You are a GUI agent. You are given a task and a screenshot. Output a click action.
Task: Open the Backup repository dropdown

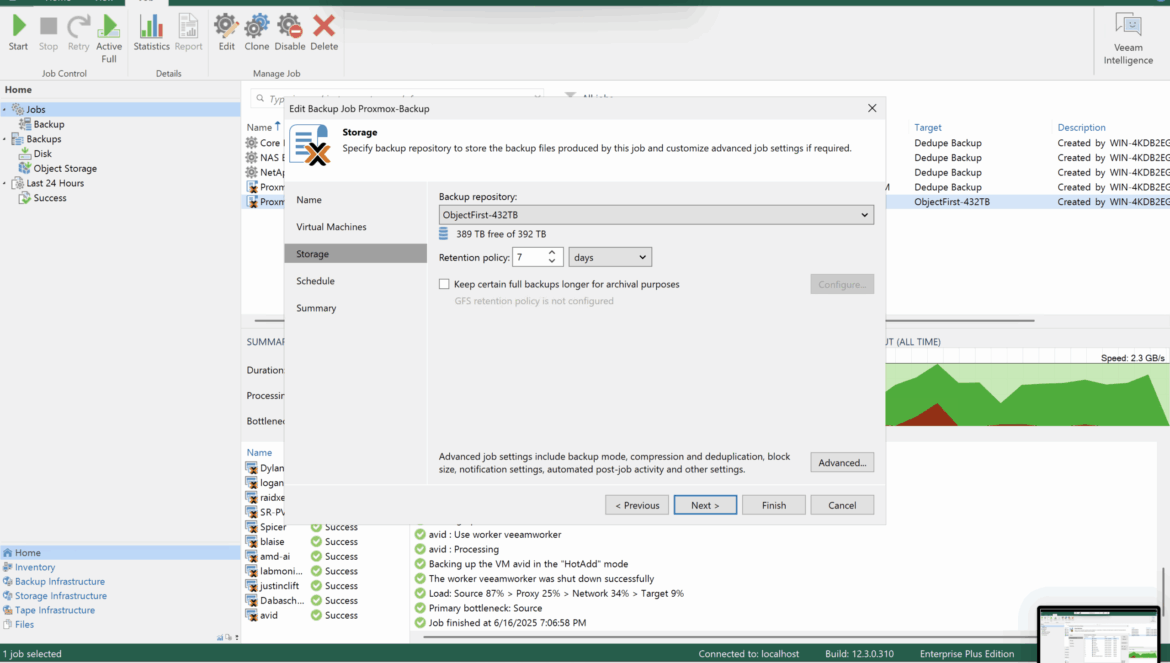[656, 215]
